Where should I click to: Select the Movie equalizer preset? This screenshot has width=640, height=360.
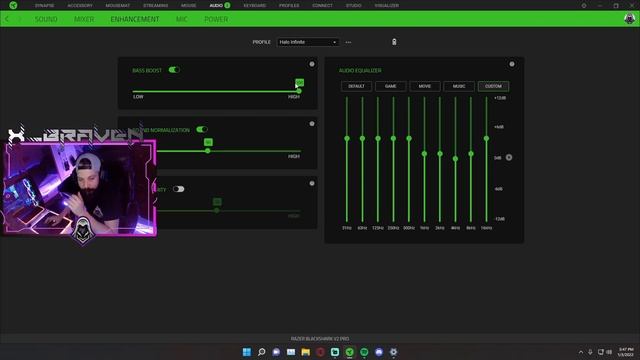[425, 86]
